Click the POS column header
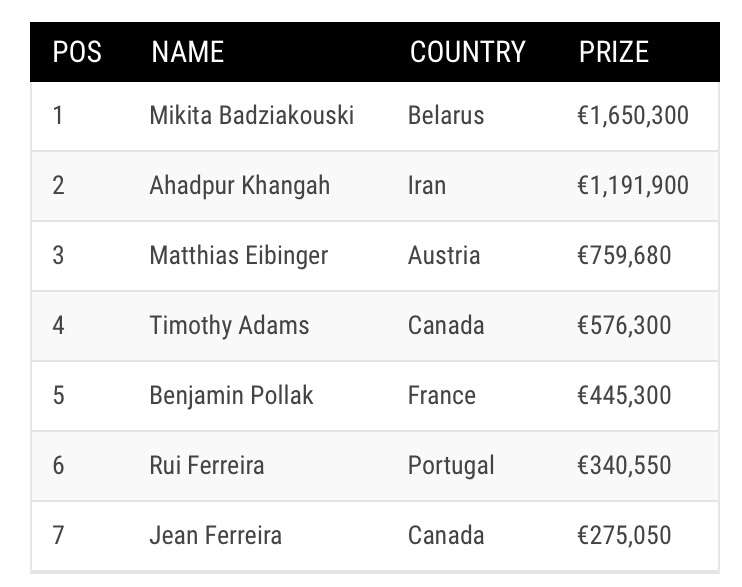 [x=77, y=52]
